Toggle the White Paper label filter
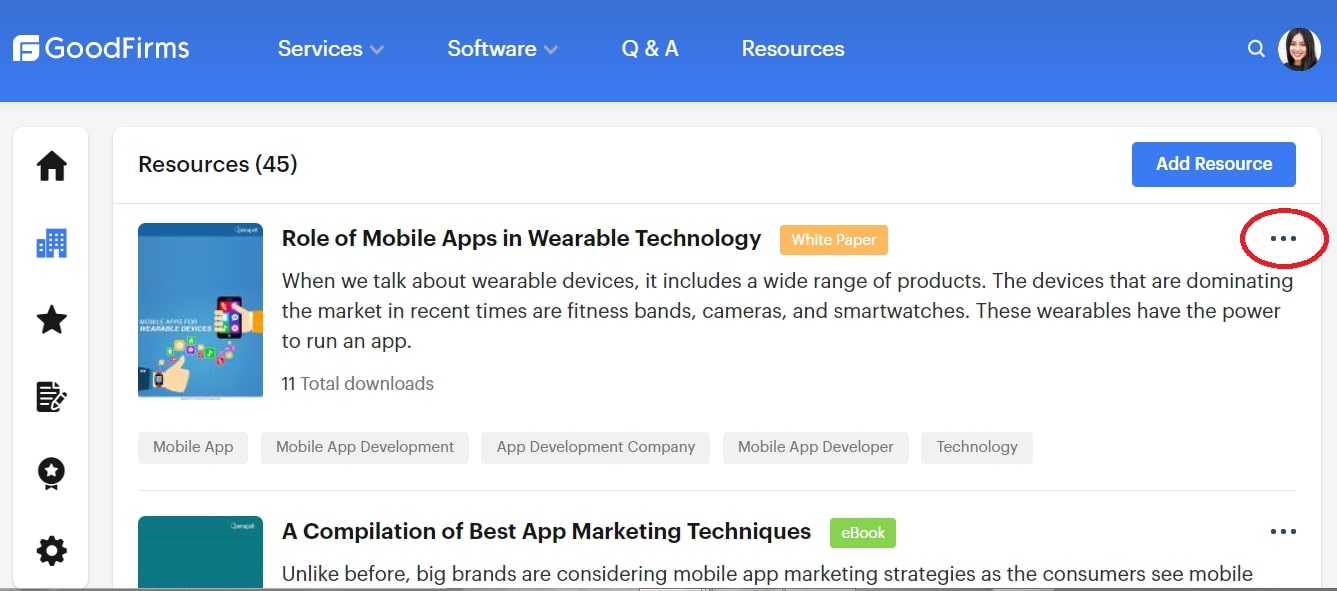Screen dimensions: 1337x591 (833, 240)
